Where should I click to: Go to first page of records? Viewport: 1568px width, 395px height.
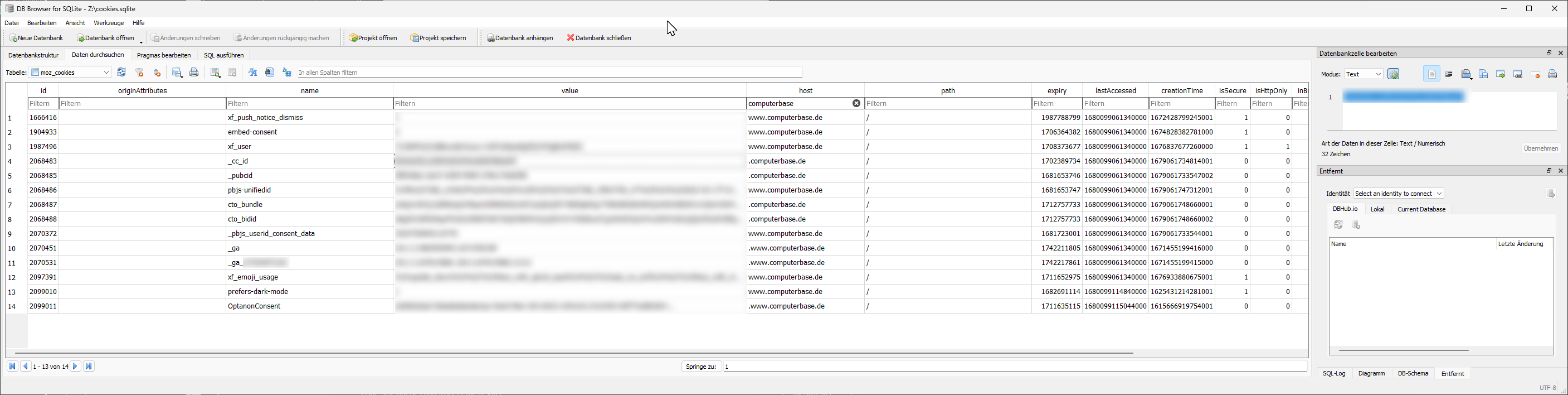point(12,367)
